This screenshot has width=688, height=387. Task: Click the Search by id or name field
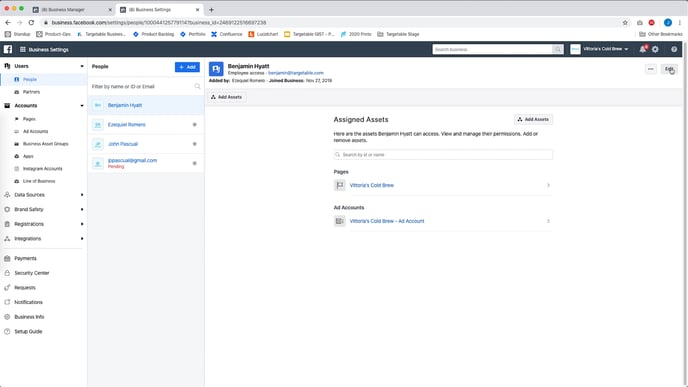[443, 155]
